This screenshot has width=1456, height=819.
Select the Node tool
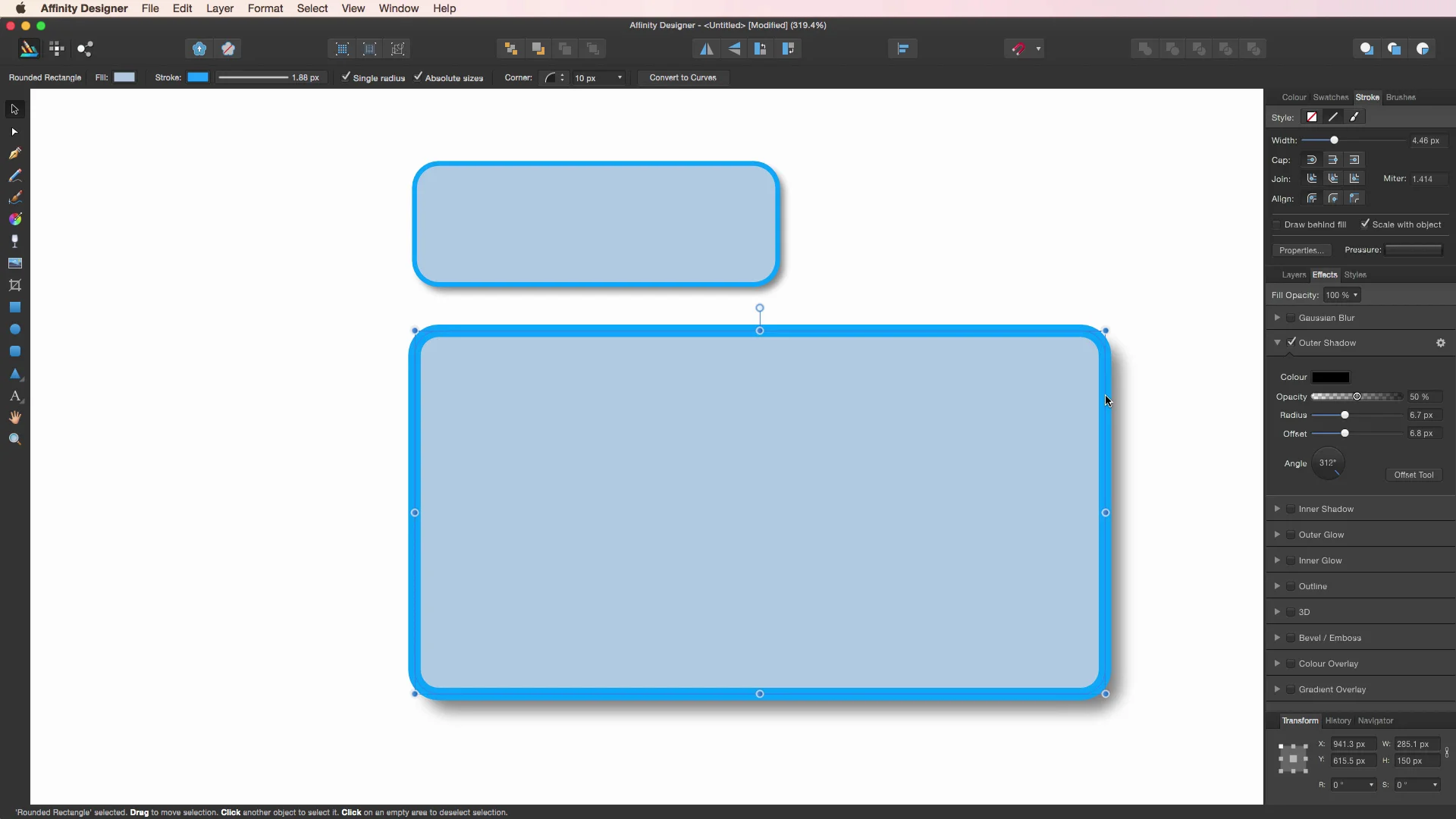click(x=14, y=132)
